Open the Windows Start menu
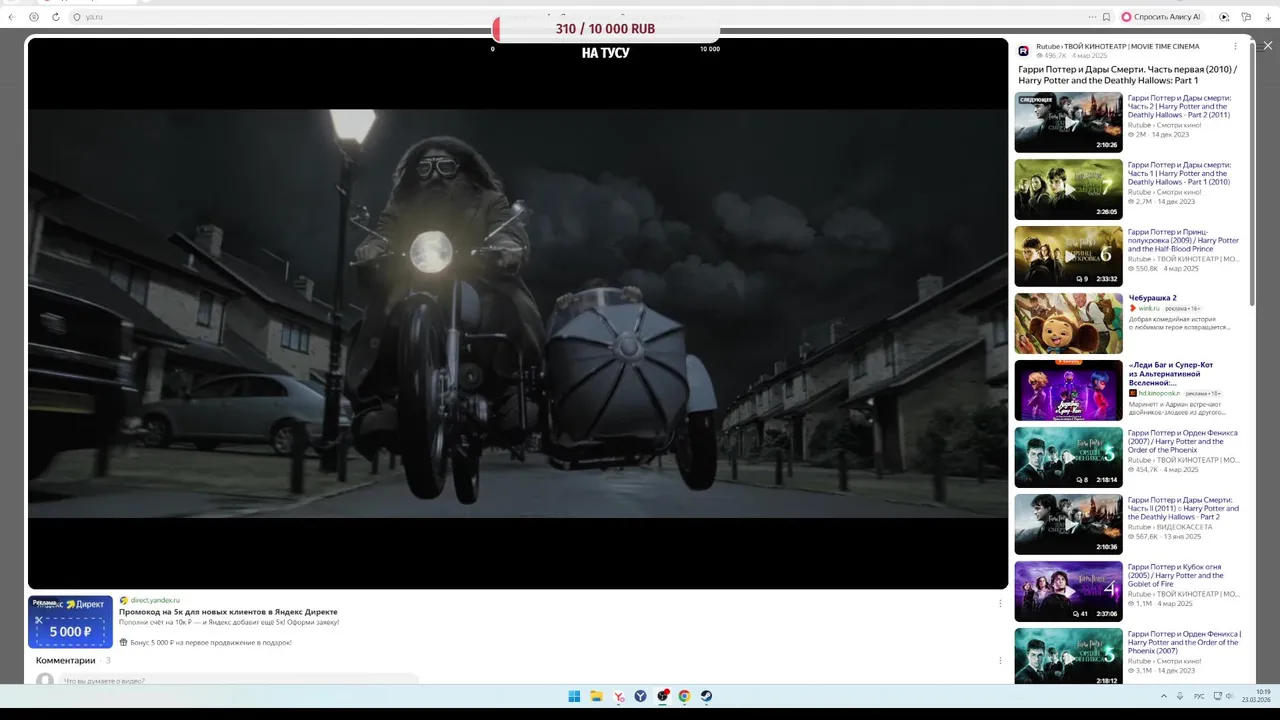1280x720 pixels. coord(574,696)
